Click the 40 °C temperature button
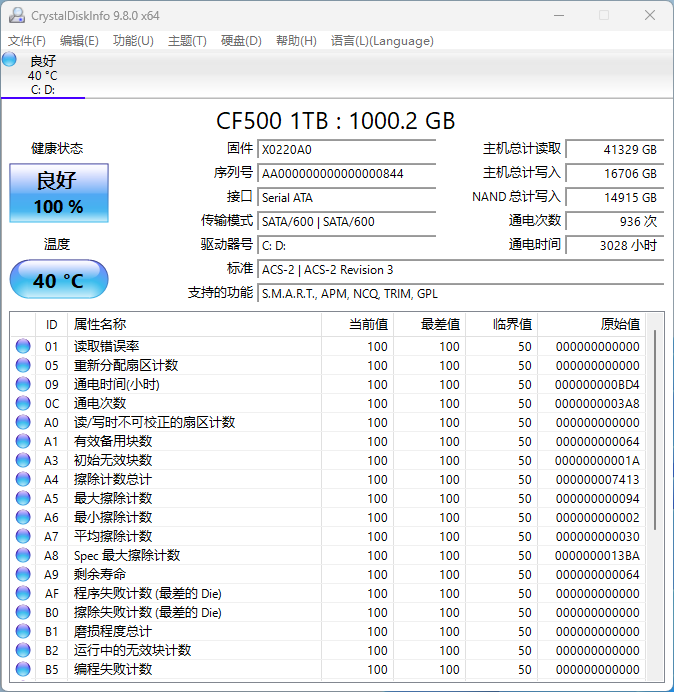The width and height of the screenshot is (674, 692). pyautogui.click(x=59, y=279)
